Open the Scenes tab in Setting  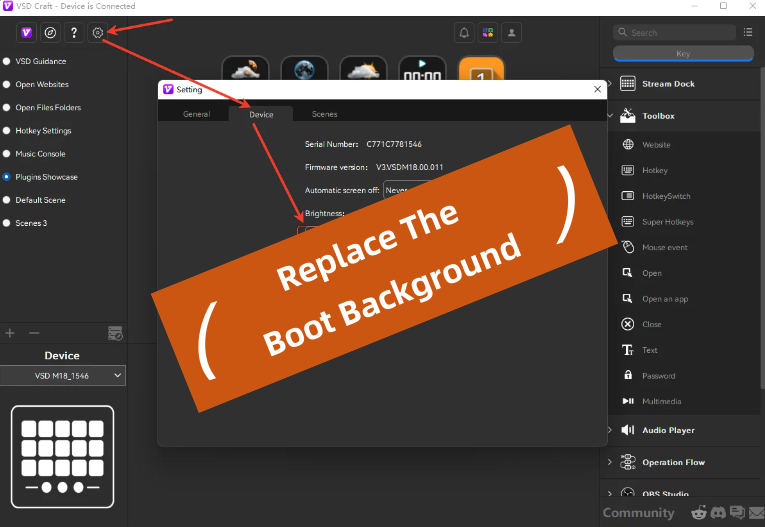(324, 115)
